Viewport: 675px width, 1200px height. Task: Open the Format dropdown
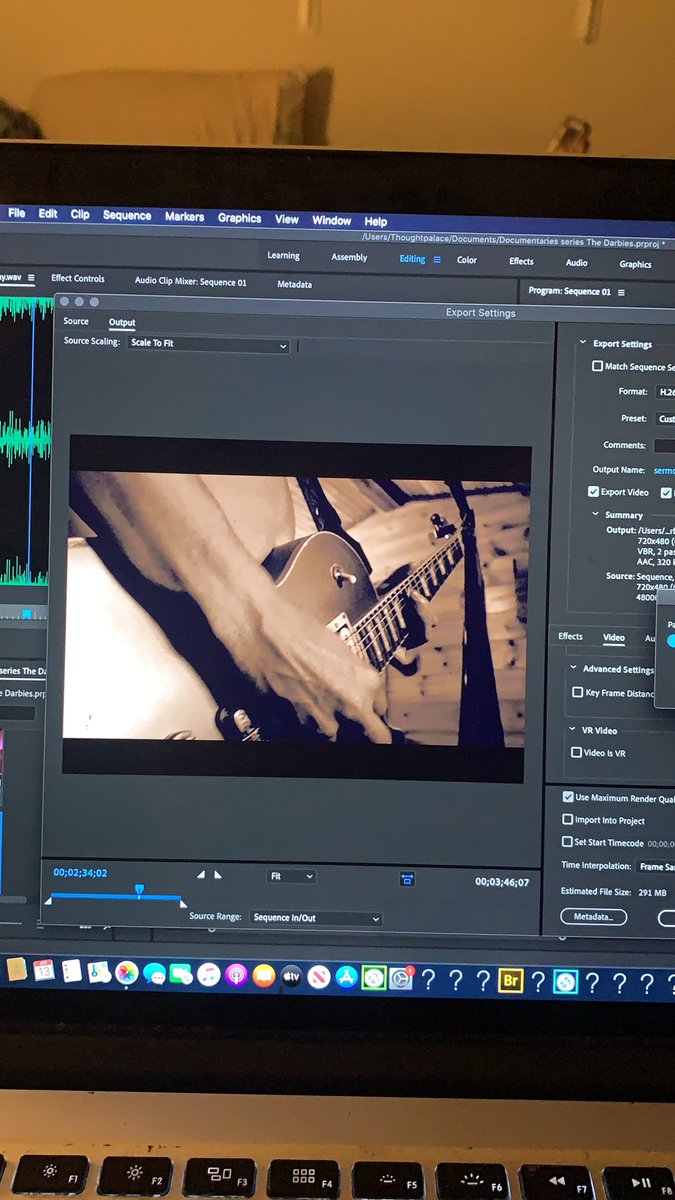coord(665,392)
